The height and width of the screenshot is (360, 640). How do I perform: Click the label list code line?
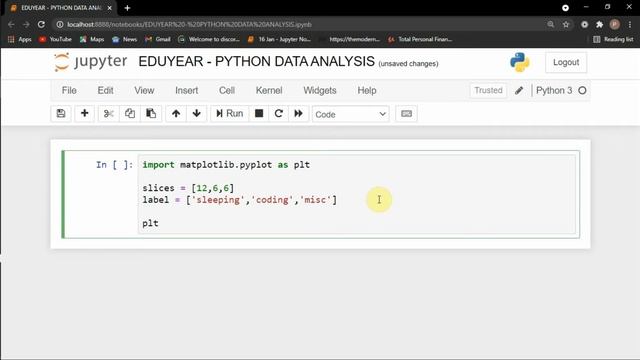pos(240,200)
